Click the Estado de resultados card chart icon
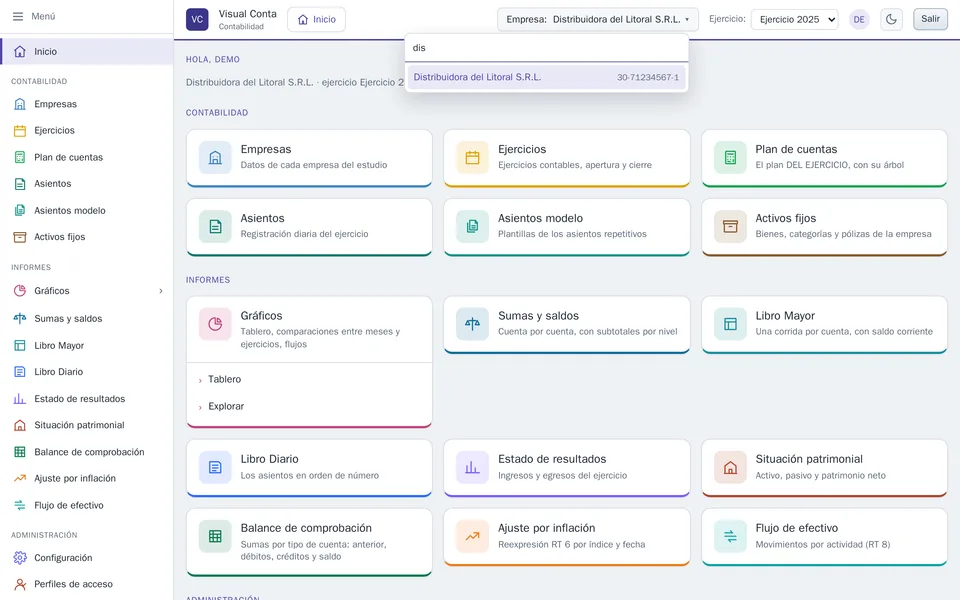This screenshot has height=600, width=960. (x=472, y=468)
